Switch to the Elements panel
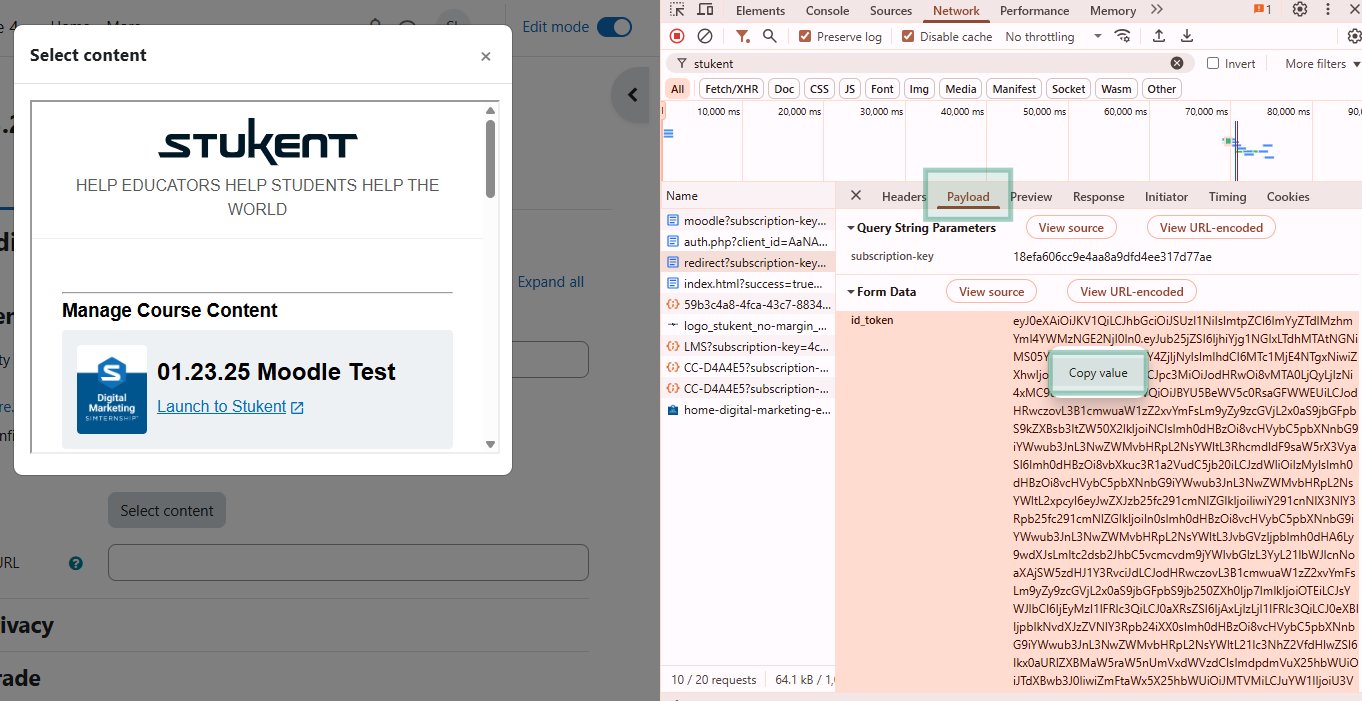 pos(761,10)
